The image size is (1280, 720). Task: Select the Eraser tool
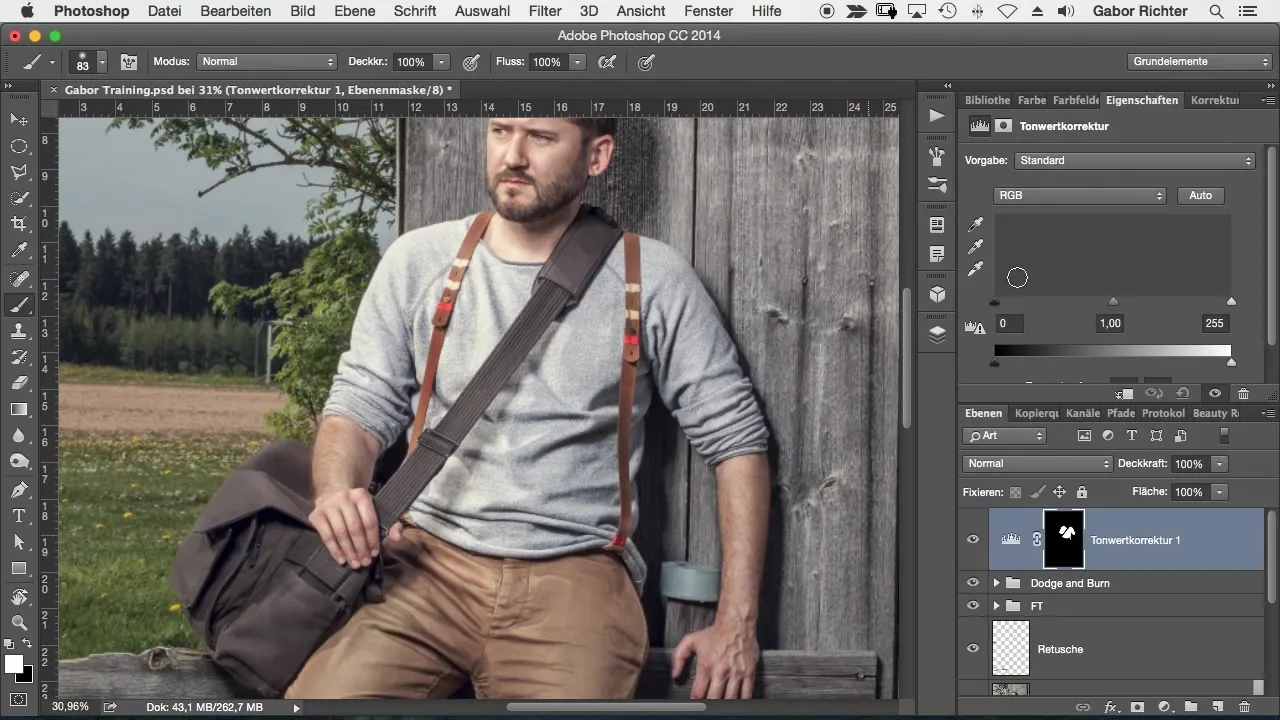point(19,383)
